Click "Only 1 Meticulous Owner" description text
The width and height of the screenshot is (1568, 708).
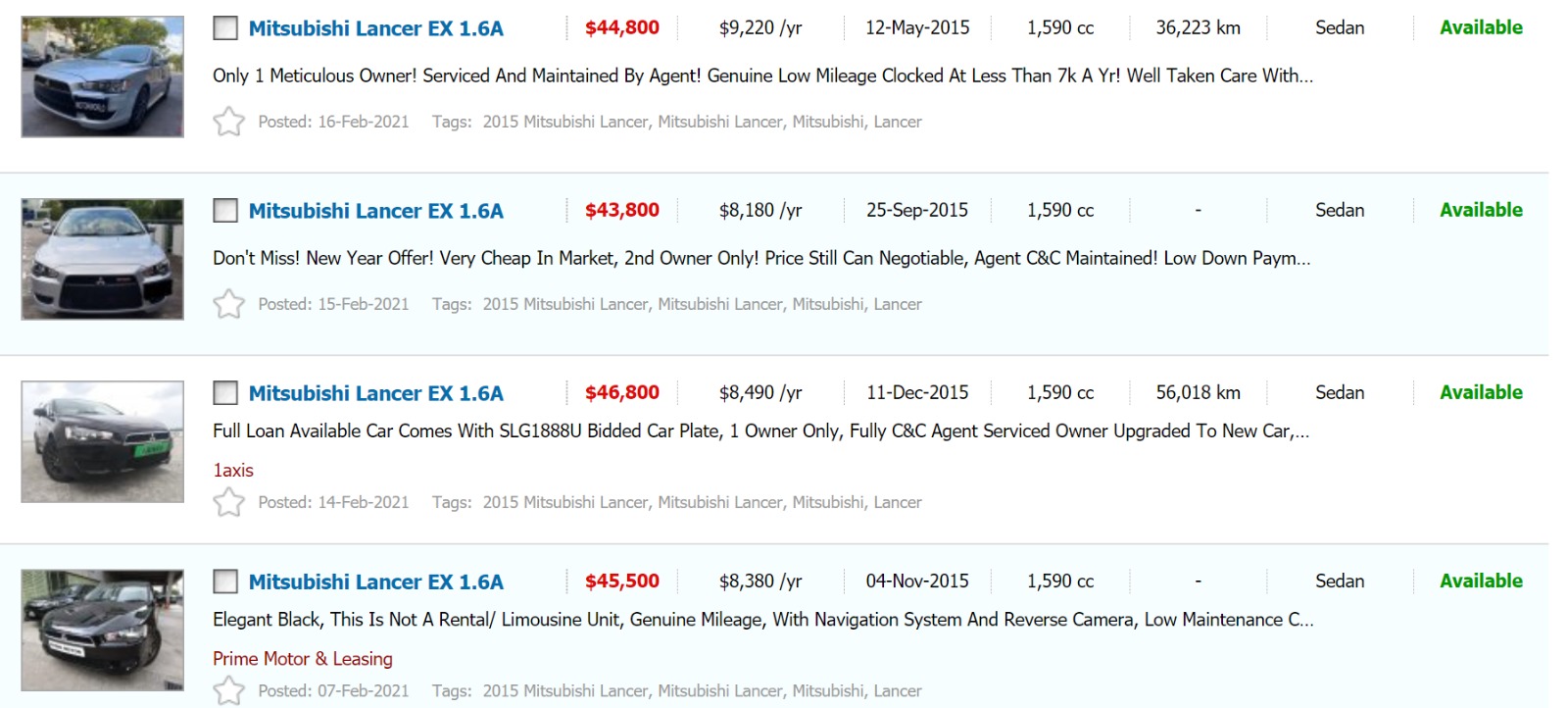761,76
